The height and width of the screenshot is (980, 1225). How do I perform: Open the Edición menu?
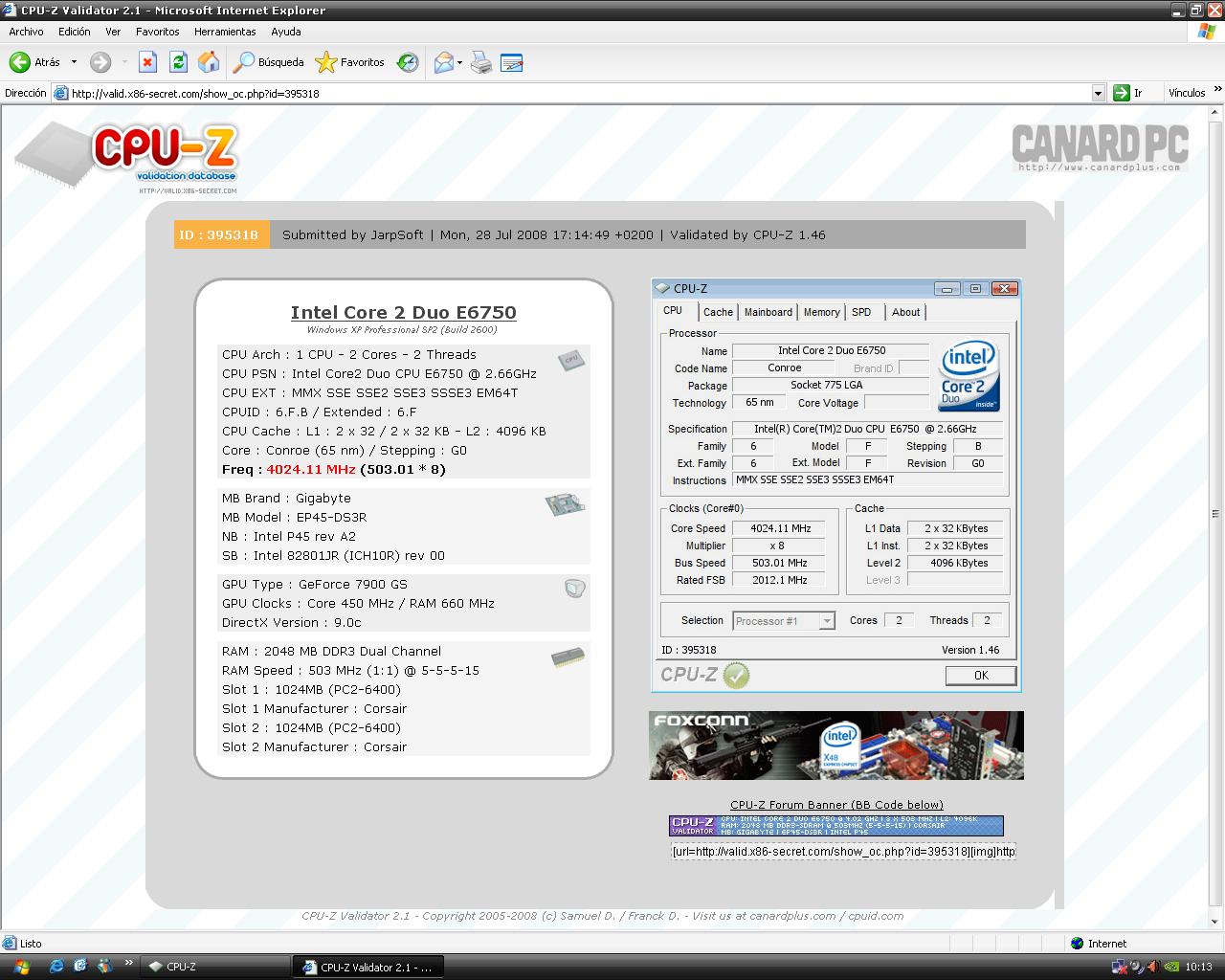tap(75, 32)
